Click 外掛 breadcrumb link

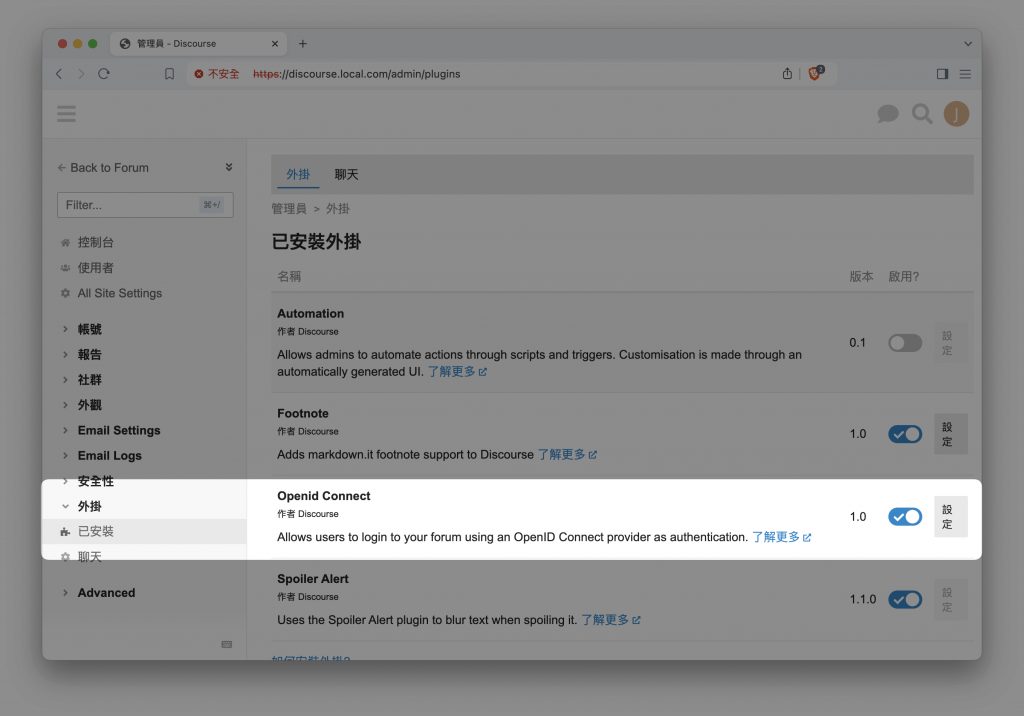click(x=338, y=209)
